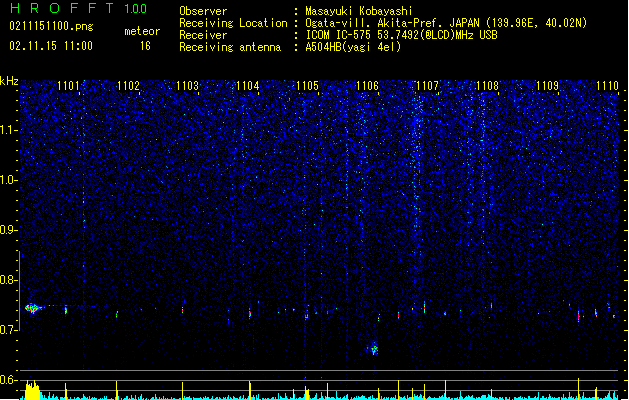Click the isolated echo blob below 0.7 kHz near 1106

(373, 348)
